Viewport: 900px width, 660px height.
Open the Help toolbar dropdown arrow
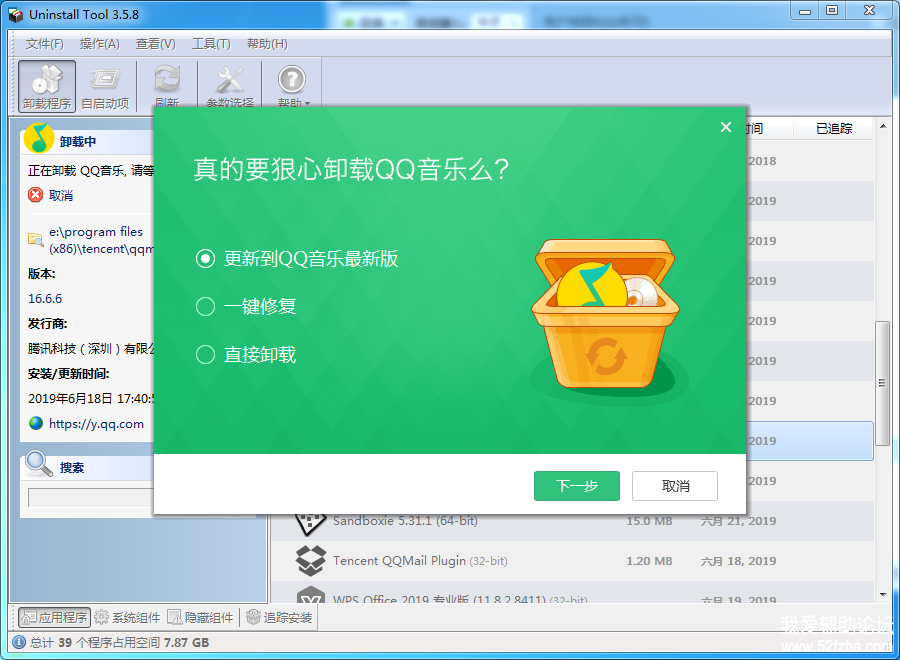(308, 103)
